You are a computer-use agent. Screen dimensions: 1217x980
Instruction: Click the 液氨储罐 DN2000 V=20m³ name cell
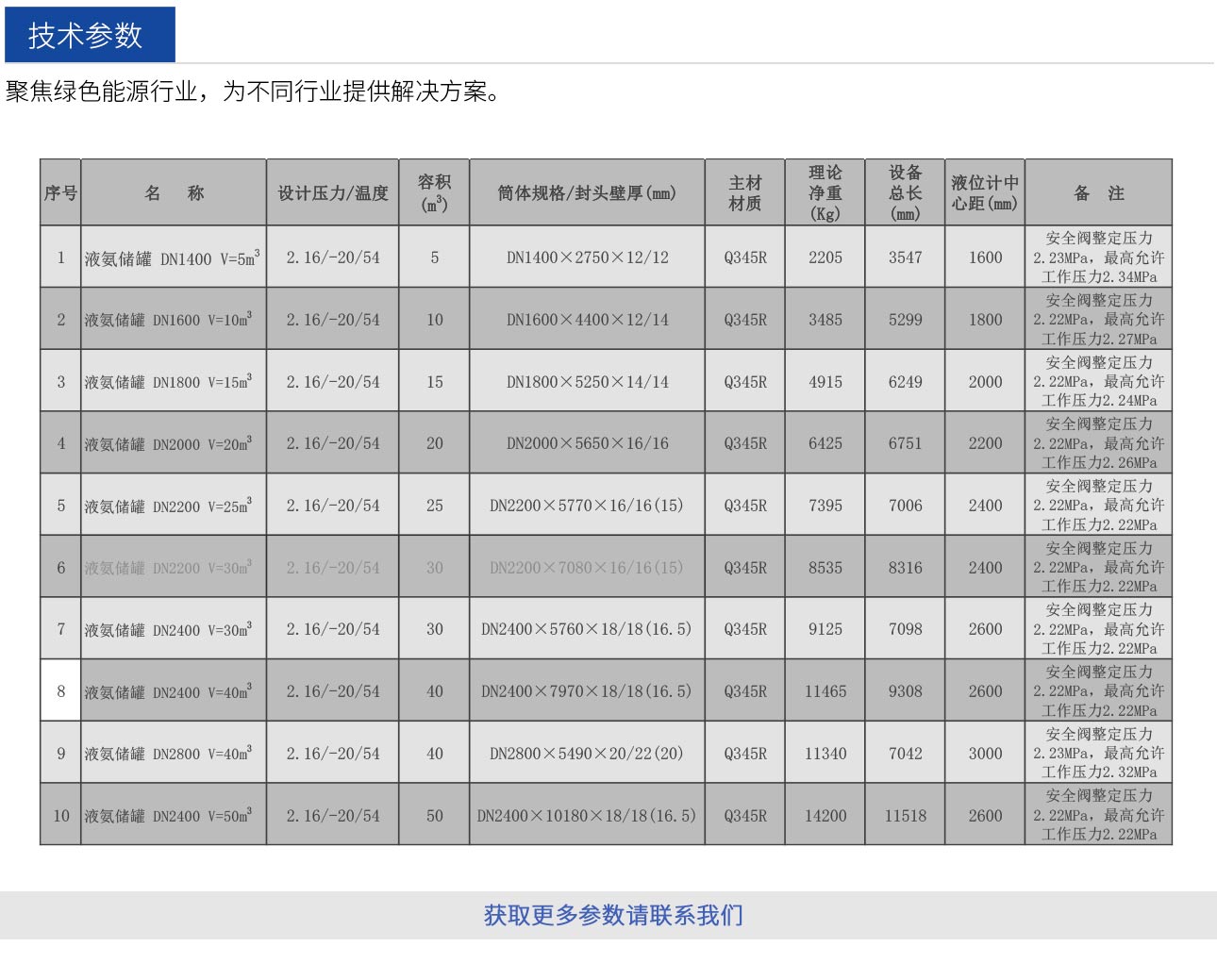tap(169, 444)
